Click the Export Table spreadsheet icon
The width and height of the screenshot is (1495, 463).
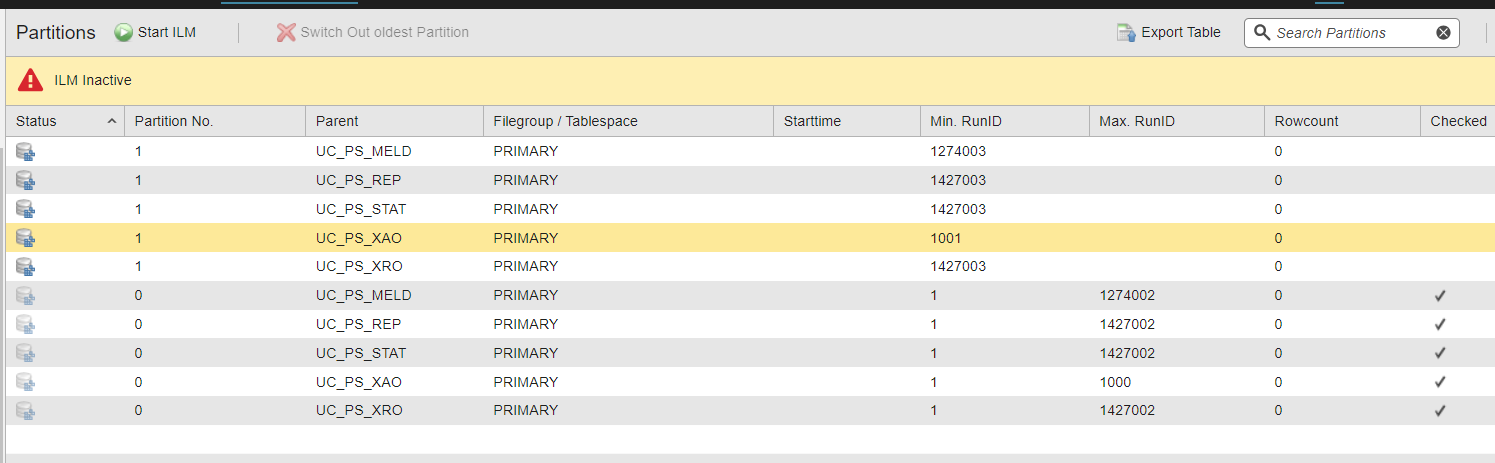pos(1127,33)
